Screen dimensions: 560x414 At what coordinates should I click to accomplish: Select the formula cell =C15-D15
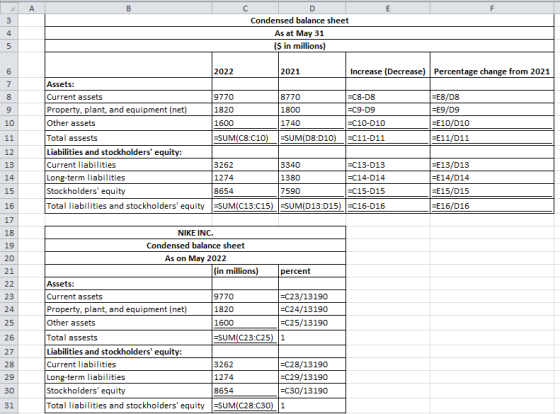tap(388, 191)
